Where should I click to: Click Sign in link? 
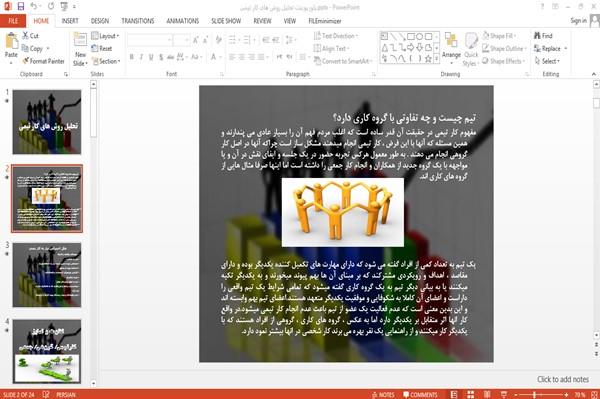(x=578, y=20)
